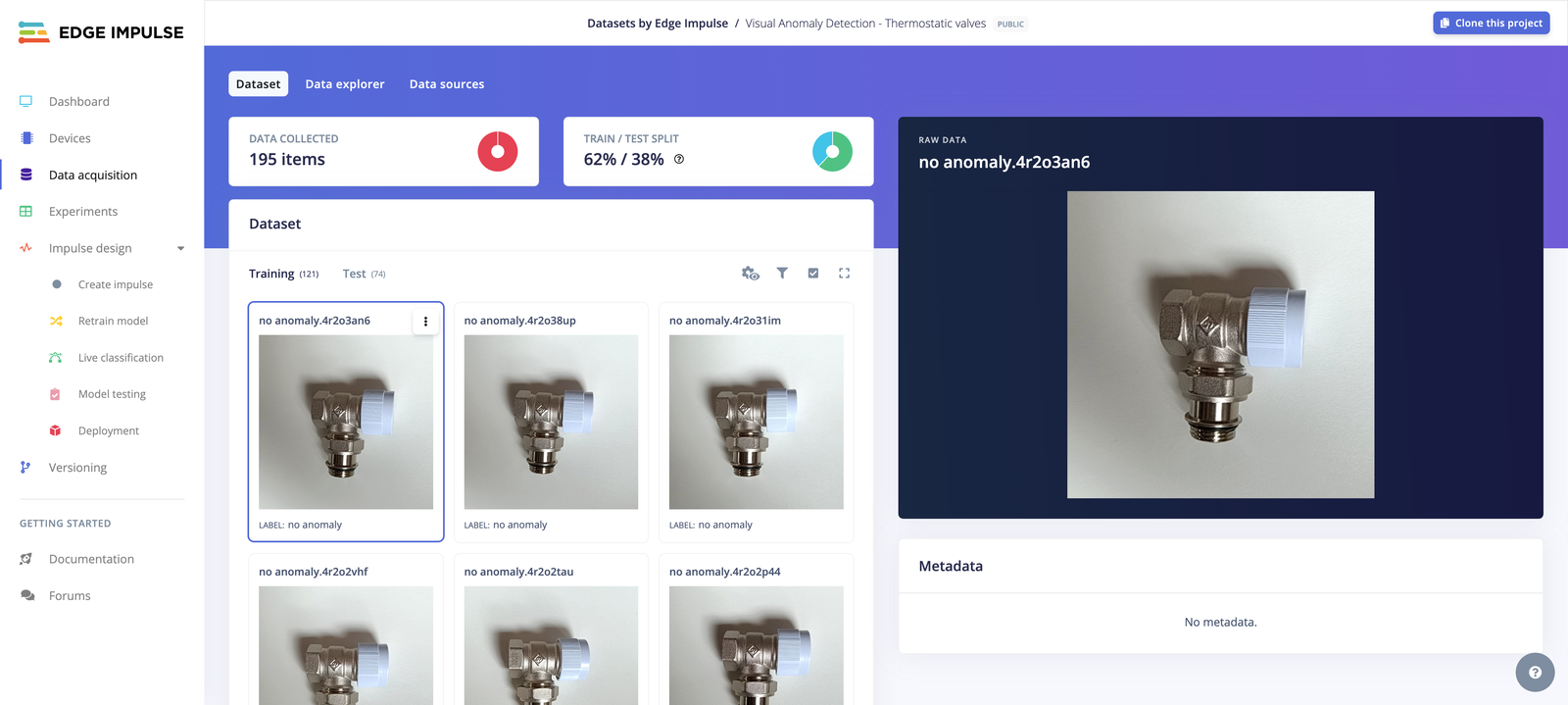
Task: Select thumbnail of no anomaly.4r2o31im
Action: (x=757, y=422)
